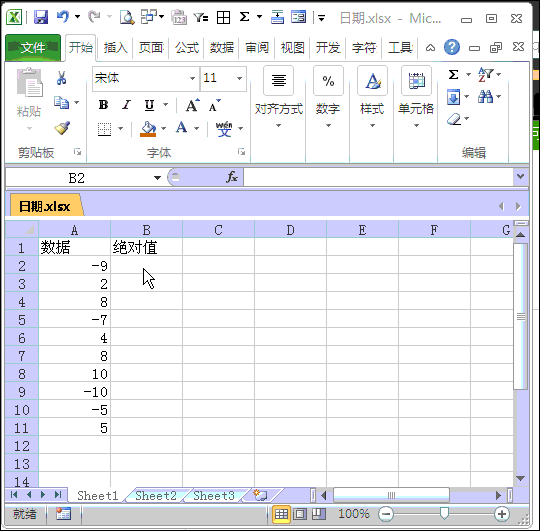
Task: Minimize the ribbon with the caret icon
Action: 430,48
